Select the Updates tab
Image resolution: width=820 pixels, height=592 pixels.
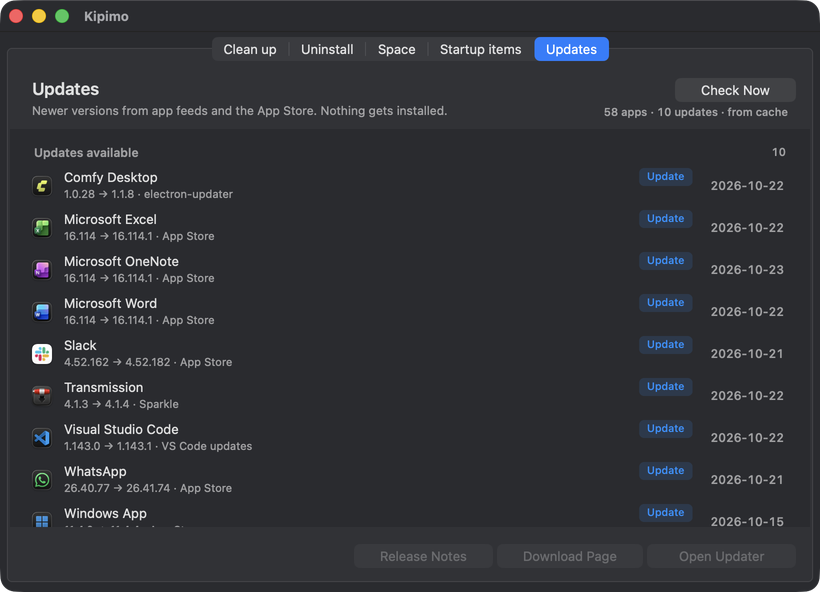pyautogui.click(x=571, y=49)
